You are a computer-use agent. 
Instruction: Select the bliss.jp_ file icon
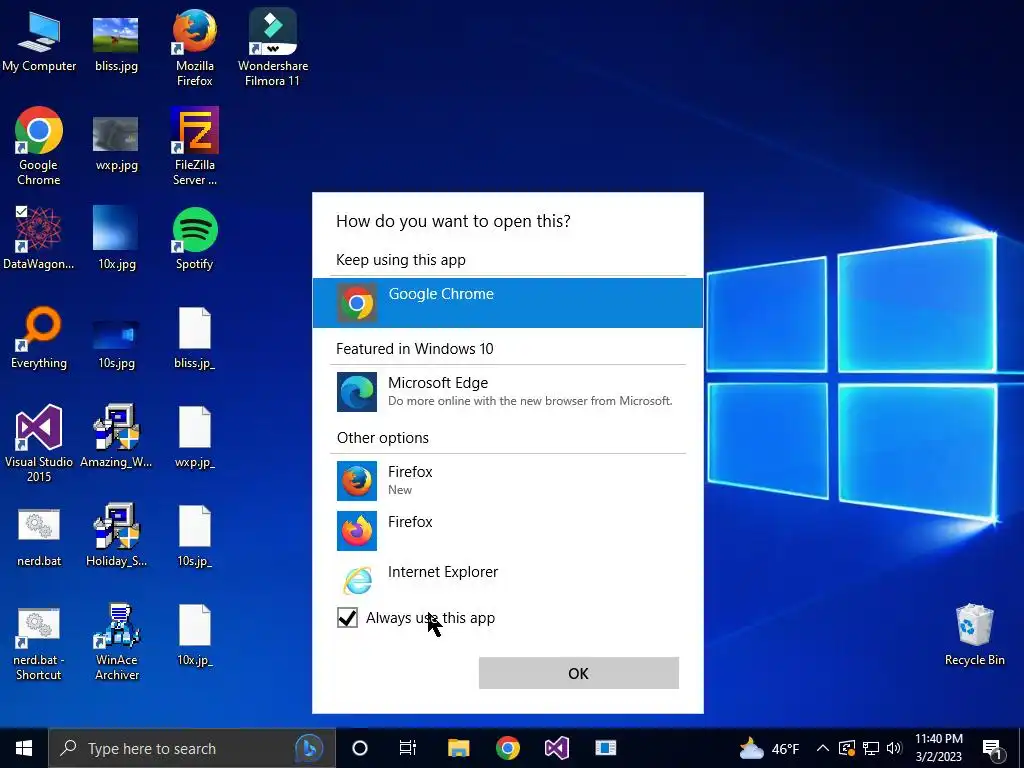coord(195,338)
